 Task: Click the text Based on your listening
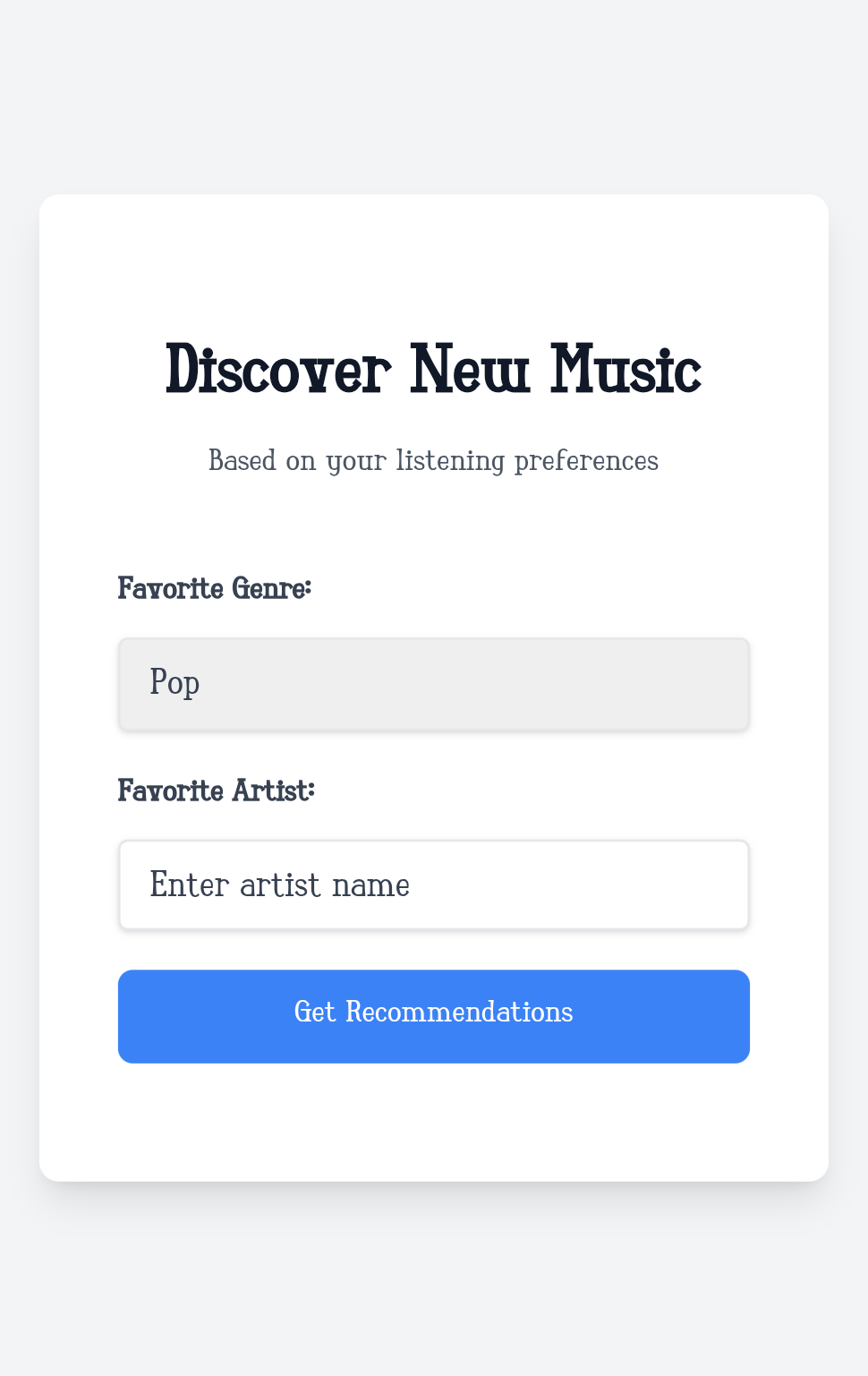click(357, 461)
